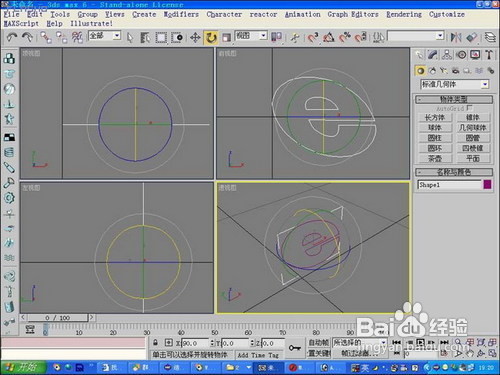Switch to the Utilities hammer tab
The image size is (500, 375).
click(x=489, y=55)
